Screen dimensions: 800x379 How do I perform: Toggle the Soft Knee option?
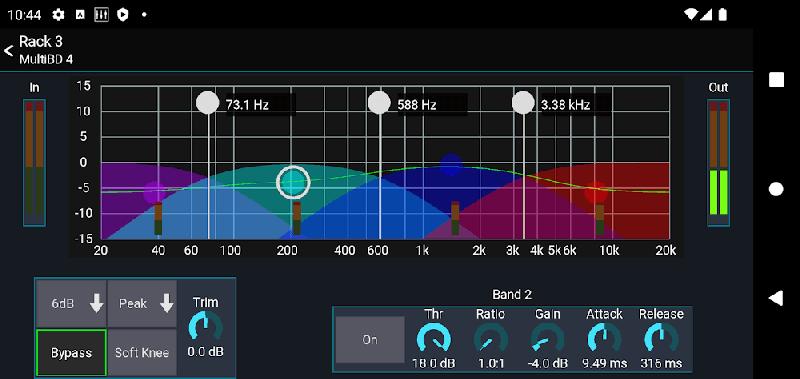(x=142, y=352)
